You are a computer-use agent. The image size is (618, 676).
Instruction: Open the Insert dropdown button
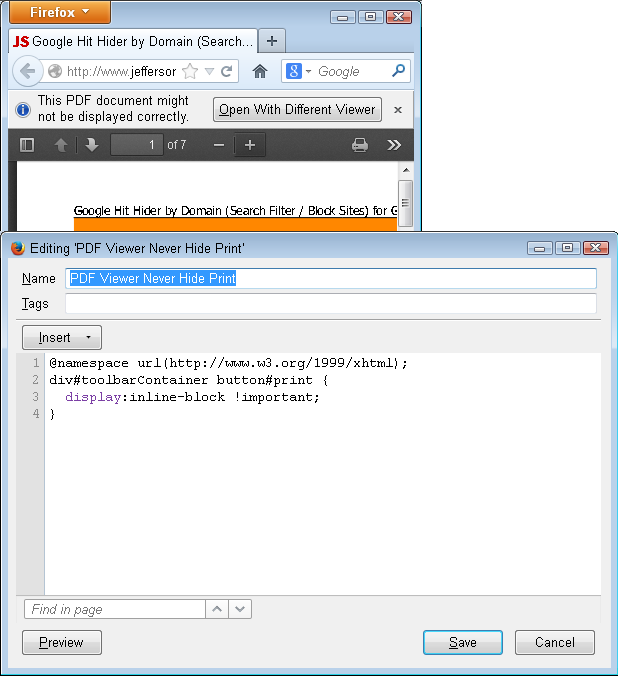[62, 337]
